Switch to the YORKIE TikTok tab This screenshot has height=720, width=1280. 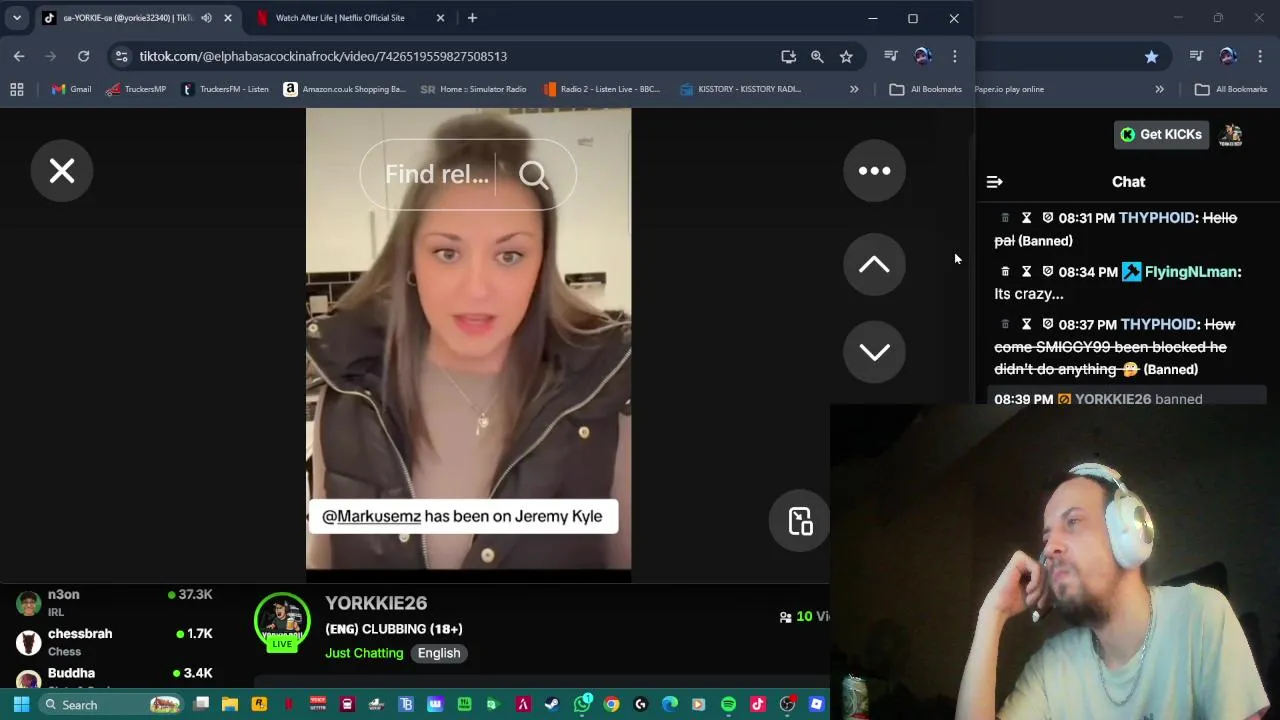(x=125, y=18)
